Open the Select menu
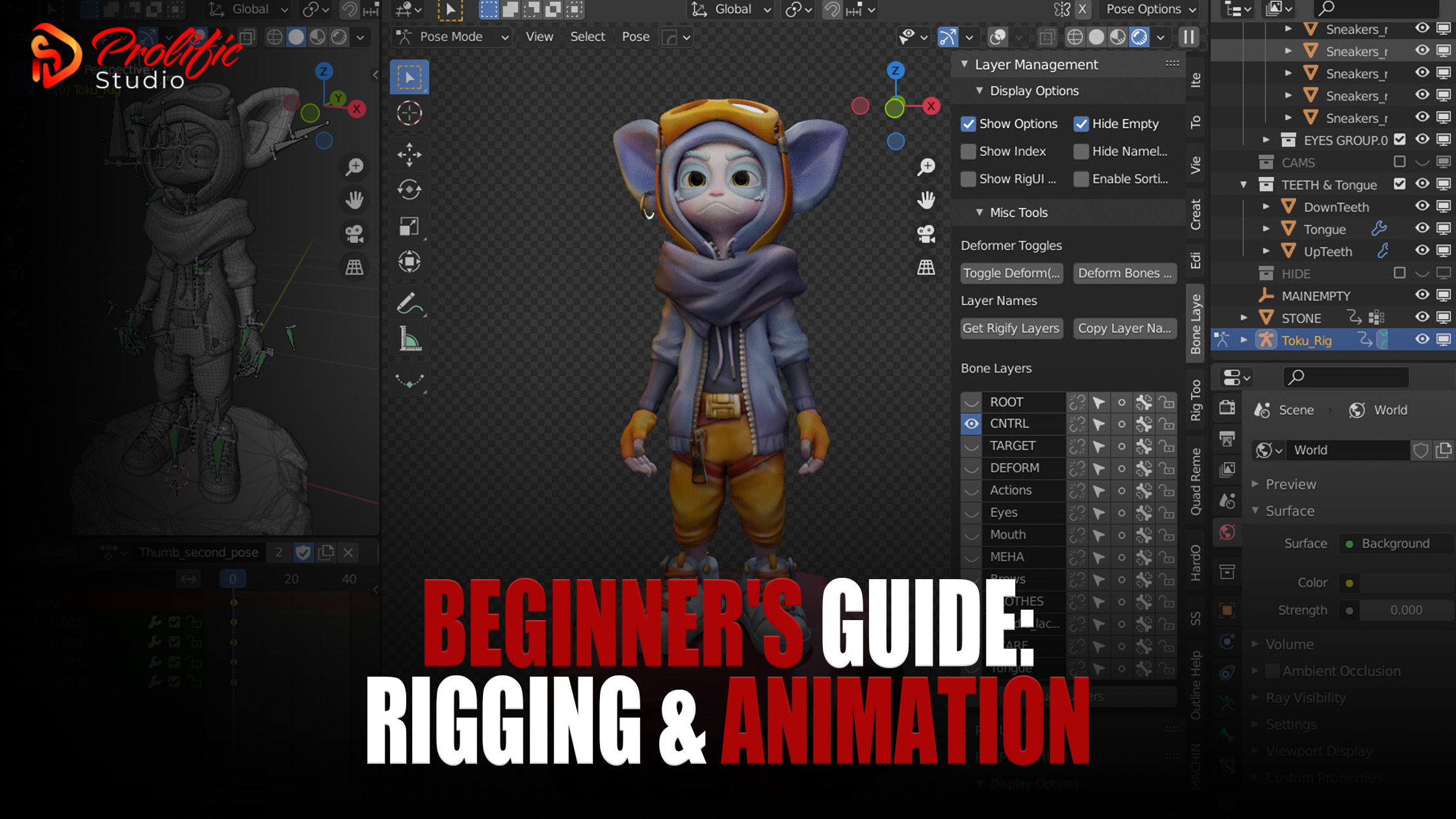 point(588,37)
